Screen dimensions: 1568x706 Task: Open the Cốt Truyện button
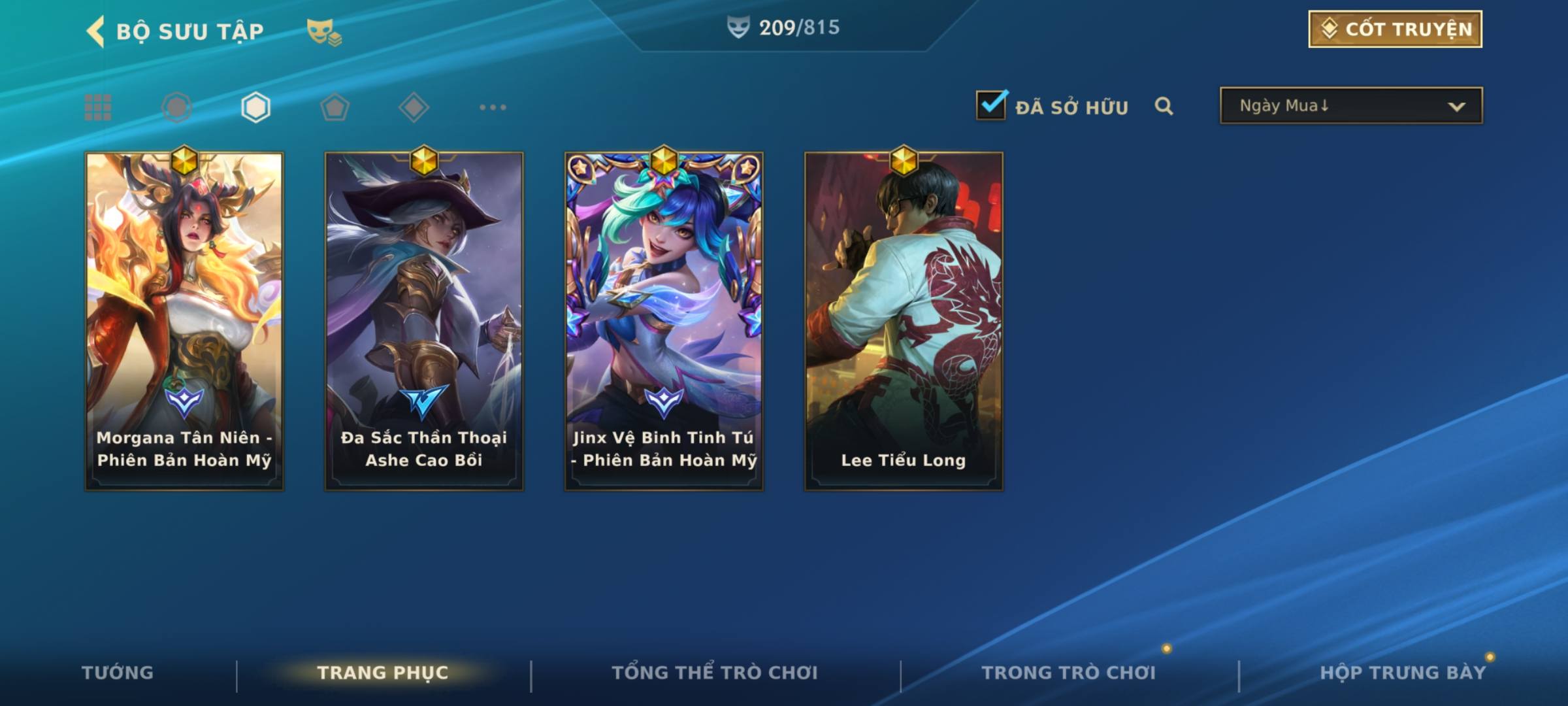pyautogui.click(x=1395, y=29)
